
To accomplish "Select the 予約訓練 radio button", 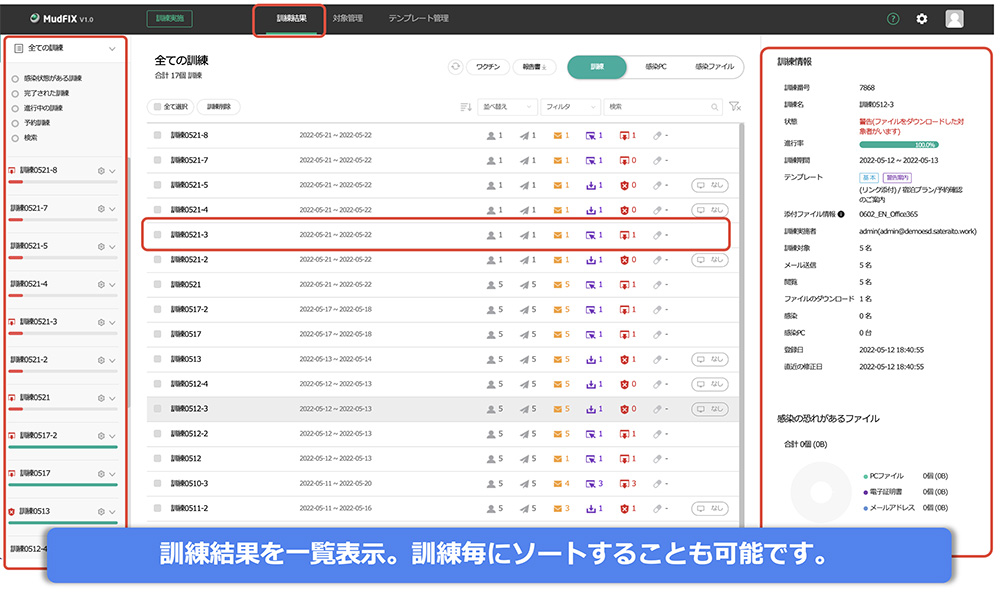I will (15, 123).
